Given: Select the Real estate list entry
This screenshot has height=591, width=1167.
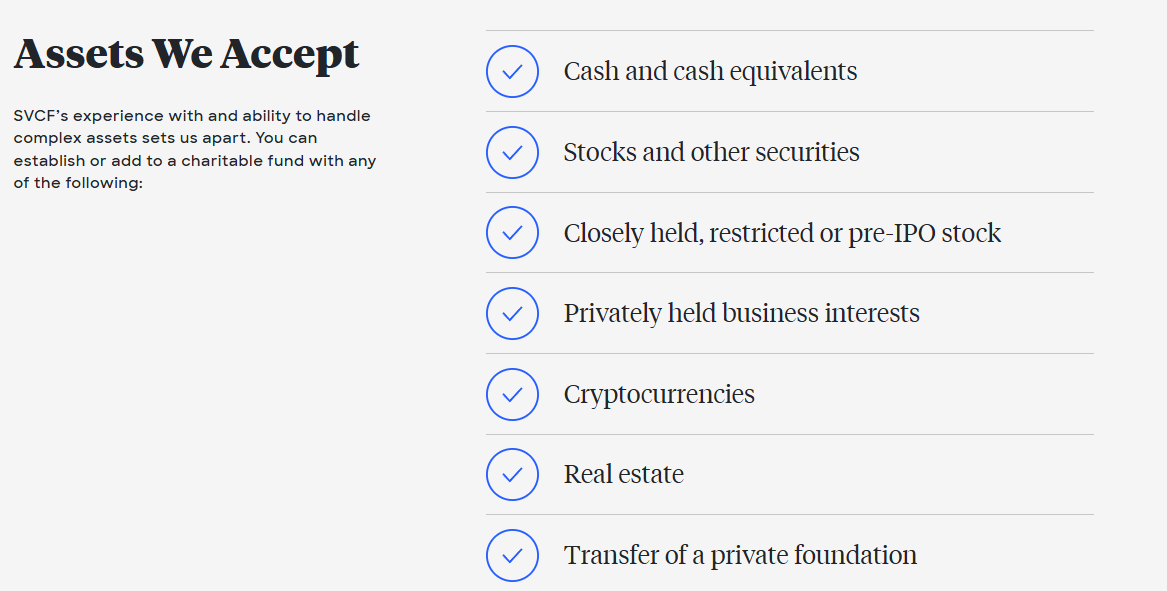Looking at the screenshot, I should pos(624,474).
